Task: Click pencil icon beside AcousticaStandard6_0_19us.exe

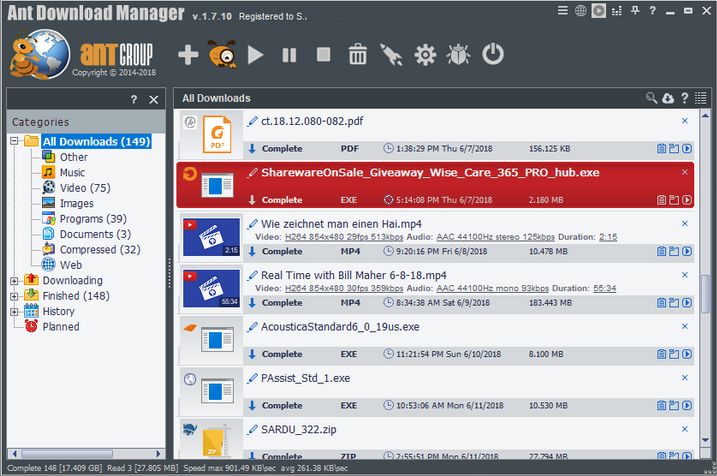Action: (x=252, y=326)
